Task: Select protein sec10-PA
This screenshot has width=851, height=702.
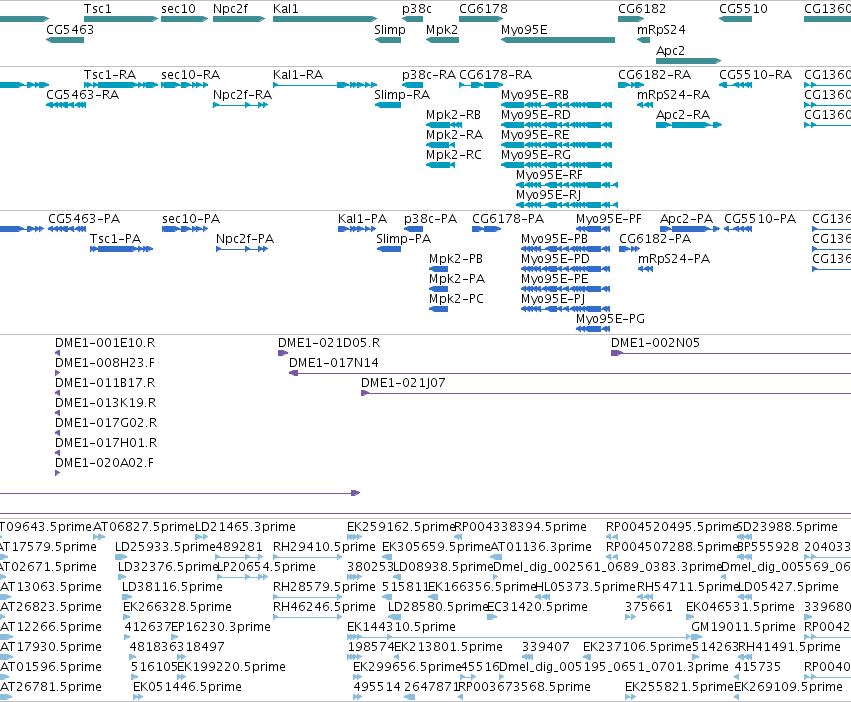Action: point(191,219)
